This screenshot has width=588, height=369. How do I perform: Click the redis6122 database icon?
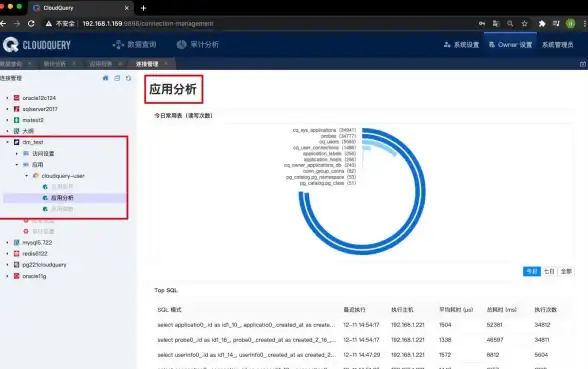point(16,254)
